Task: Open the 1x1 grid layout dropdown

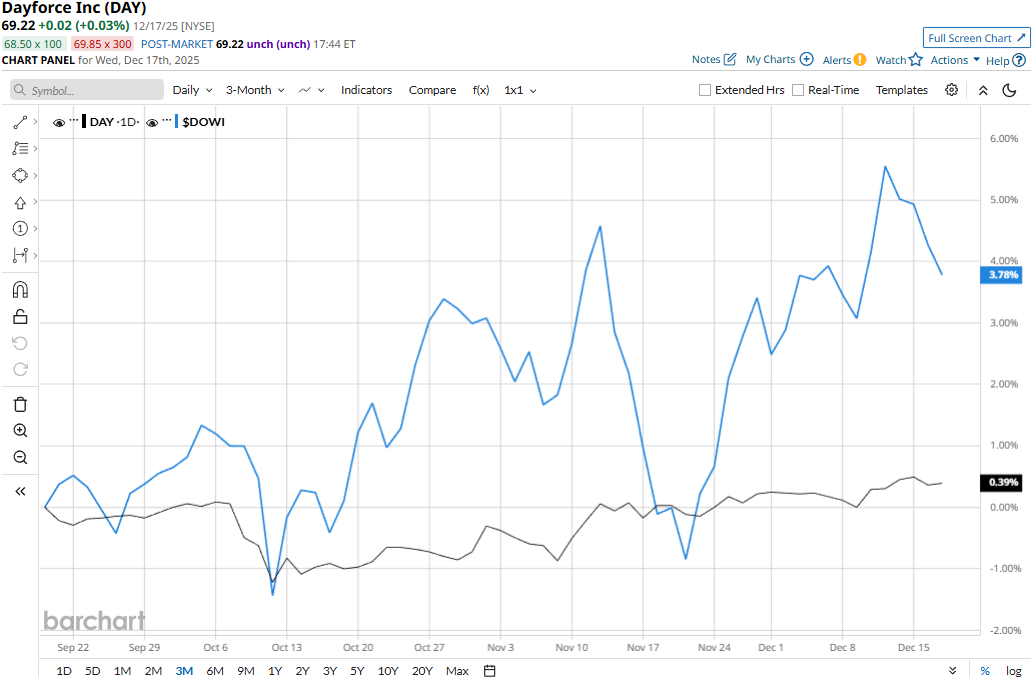Action: click(520, 90)
